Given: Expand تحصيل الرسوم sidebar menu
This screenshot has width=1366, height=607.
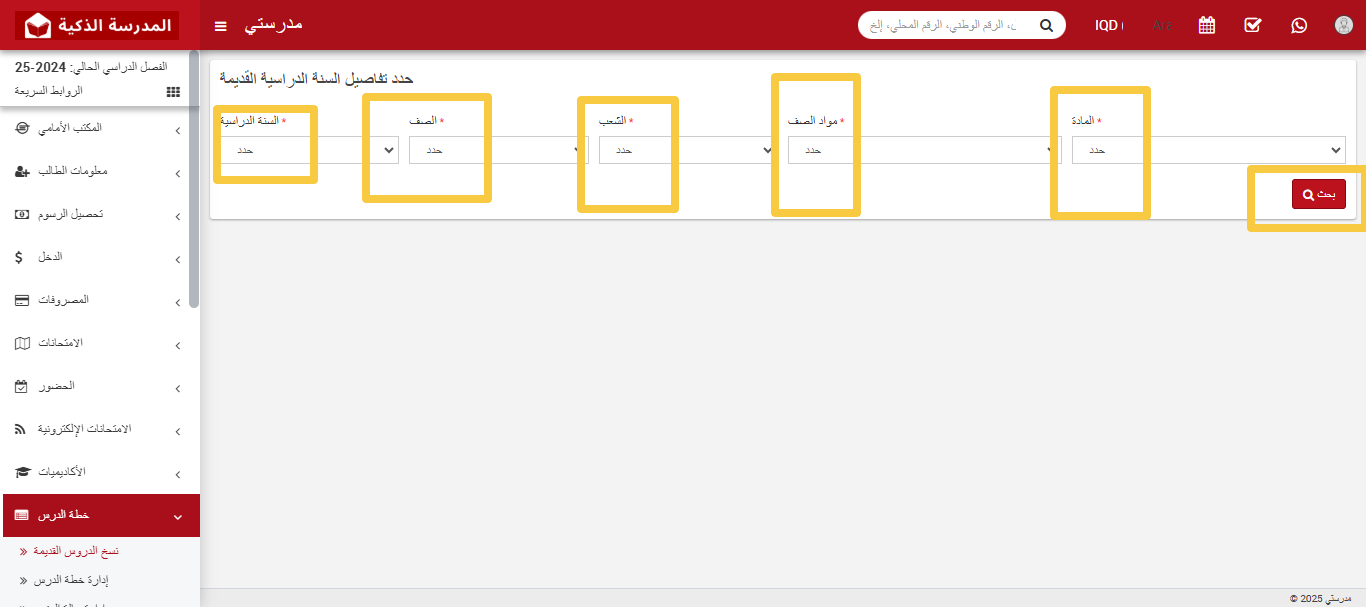Looking at the screenshot, I should click(100, 214).
